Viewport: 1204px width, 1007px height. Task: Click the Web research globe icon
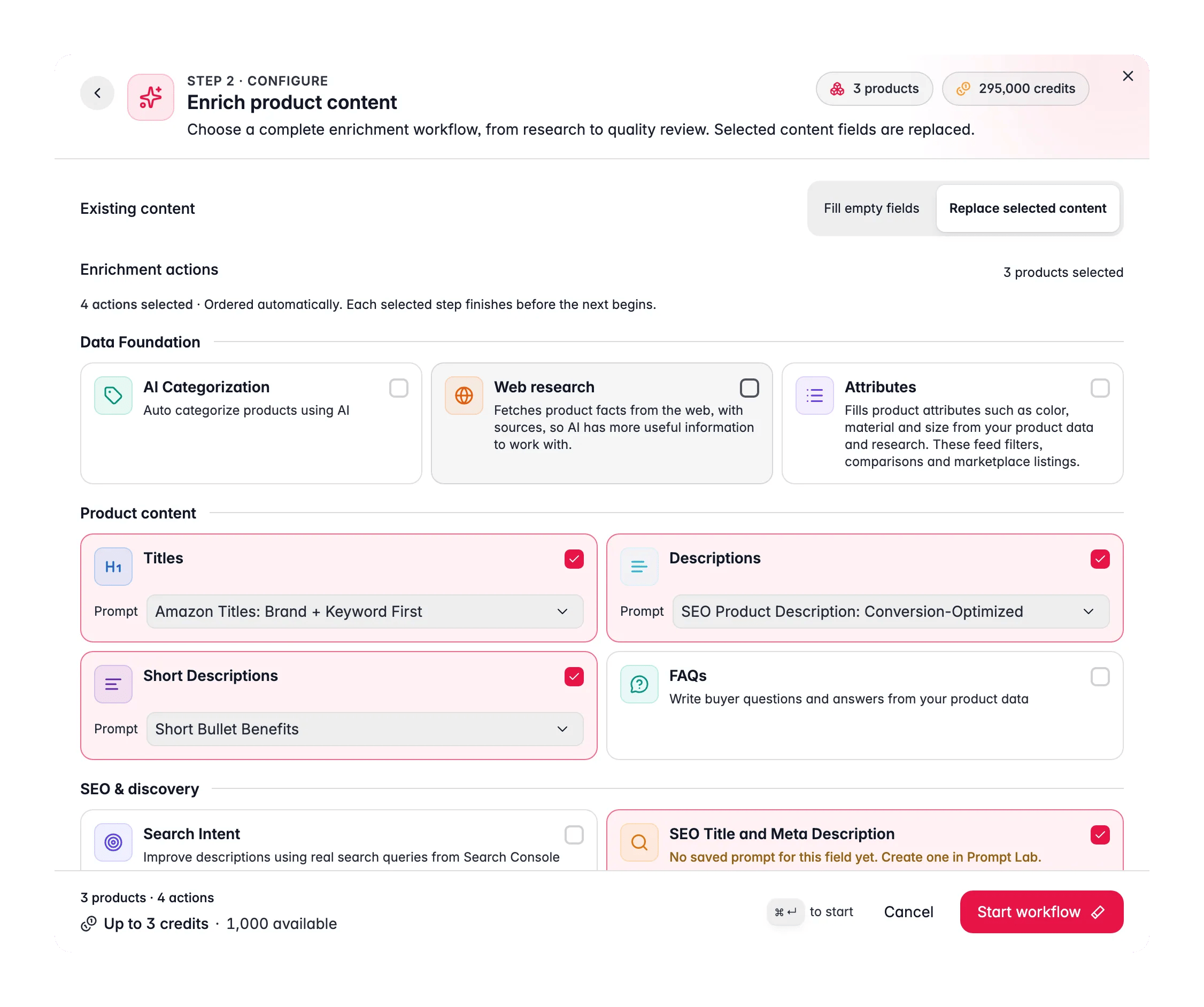[464, 396]
